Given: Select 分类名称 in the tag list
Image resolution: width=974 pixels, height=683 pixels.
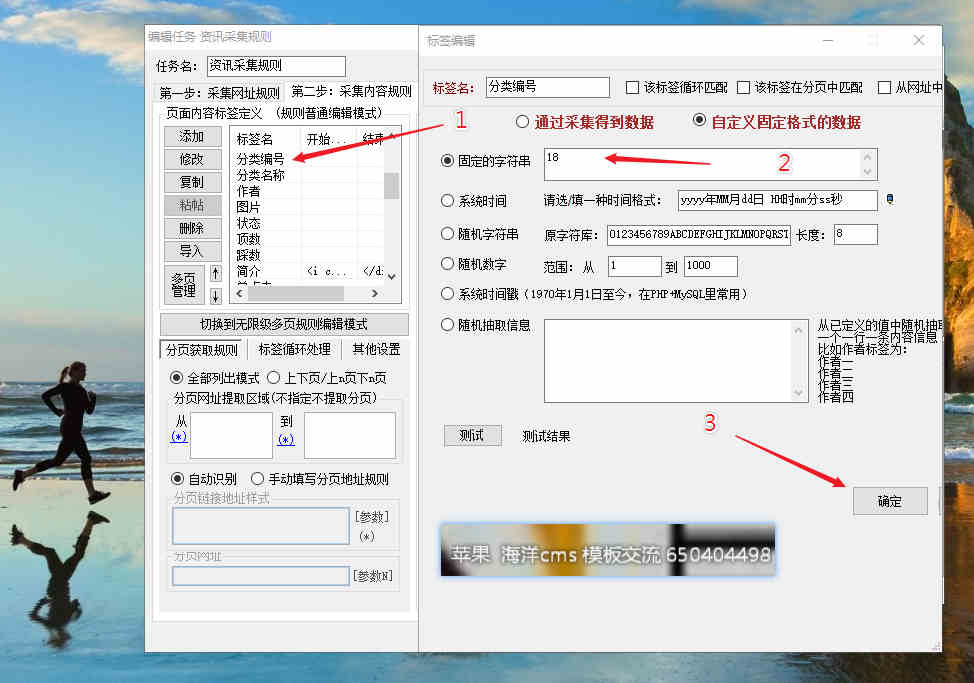Looking at the screenshot, I should click(260, 175).
